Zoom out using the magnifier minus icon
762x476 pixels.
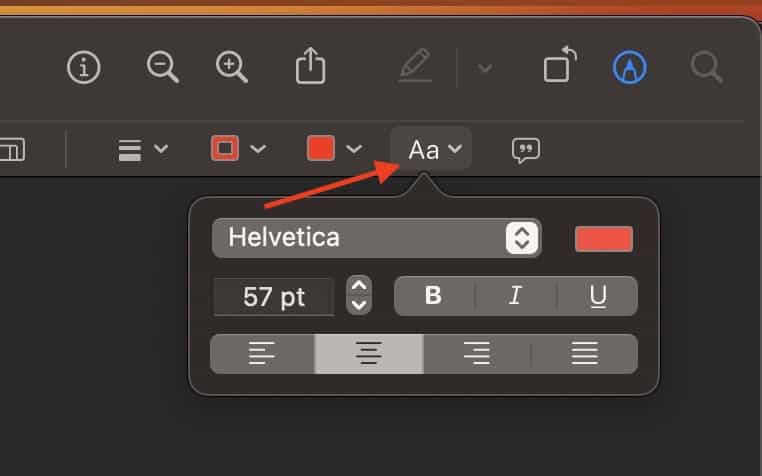tap(162, 67)
